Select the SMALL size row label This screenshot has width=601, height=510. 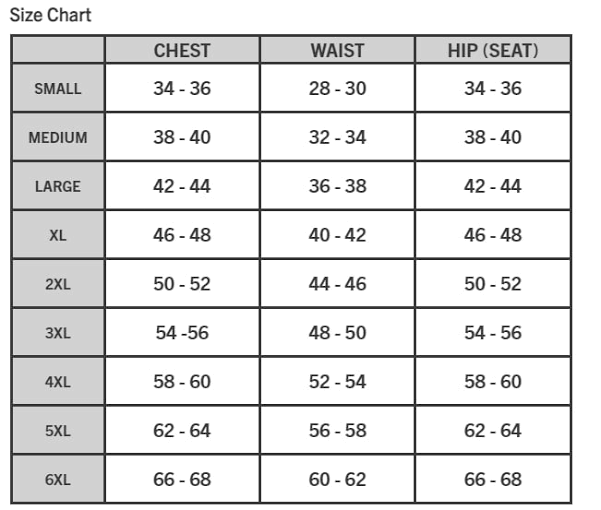(x=58, y=89)
